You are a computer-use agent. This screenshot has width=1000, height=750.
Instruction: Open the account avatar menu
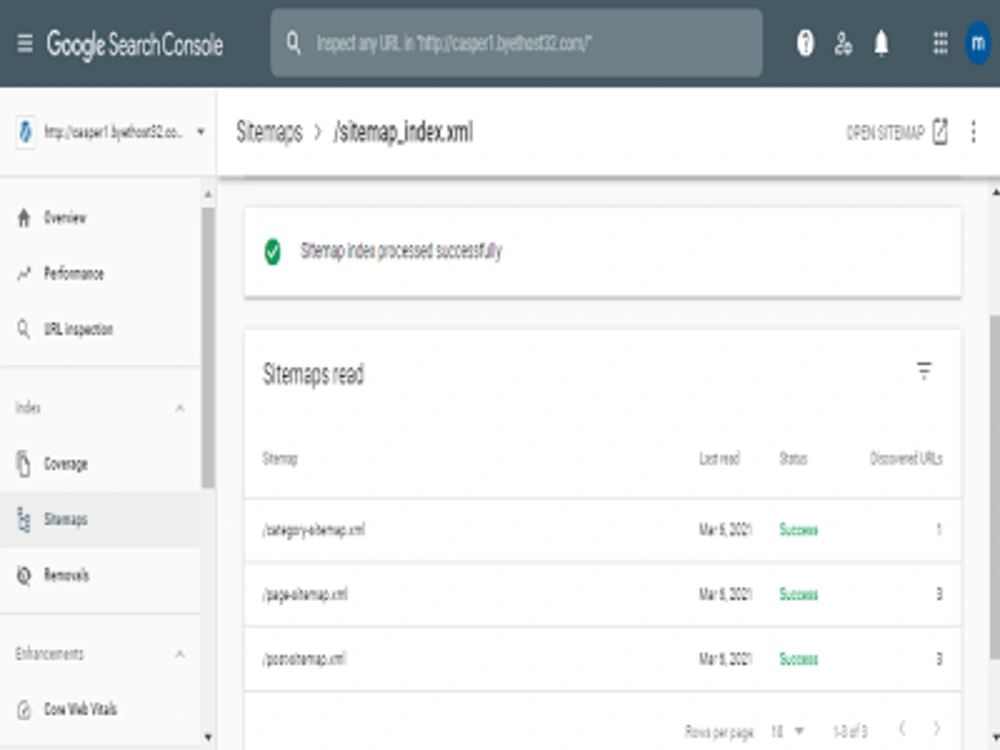point(978,43)
